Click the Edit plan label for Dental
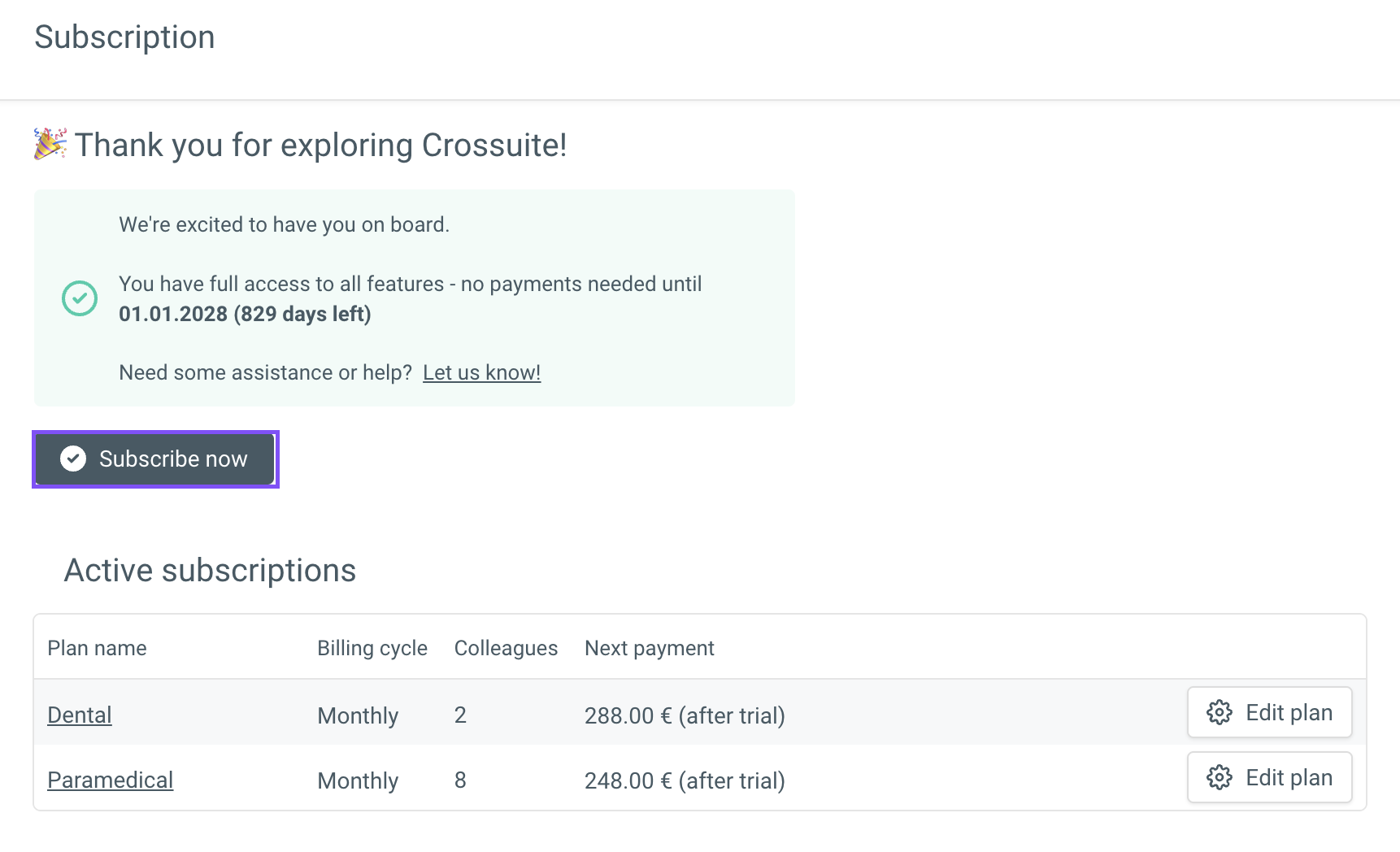The height and width of the screenshot is (852, 1400). 1289,713
